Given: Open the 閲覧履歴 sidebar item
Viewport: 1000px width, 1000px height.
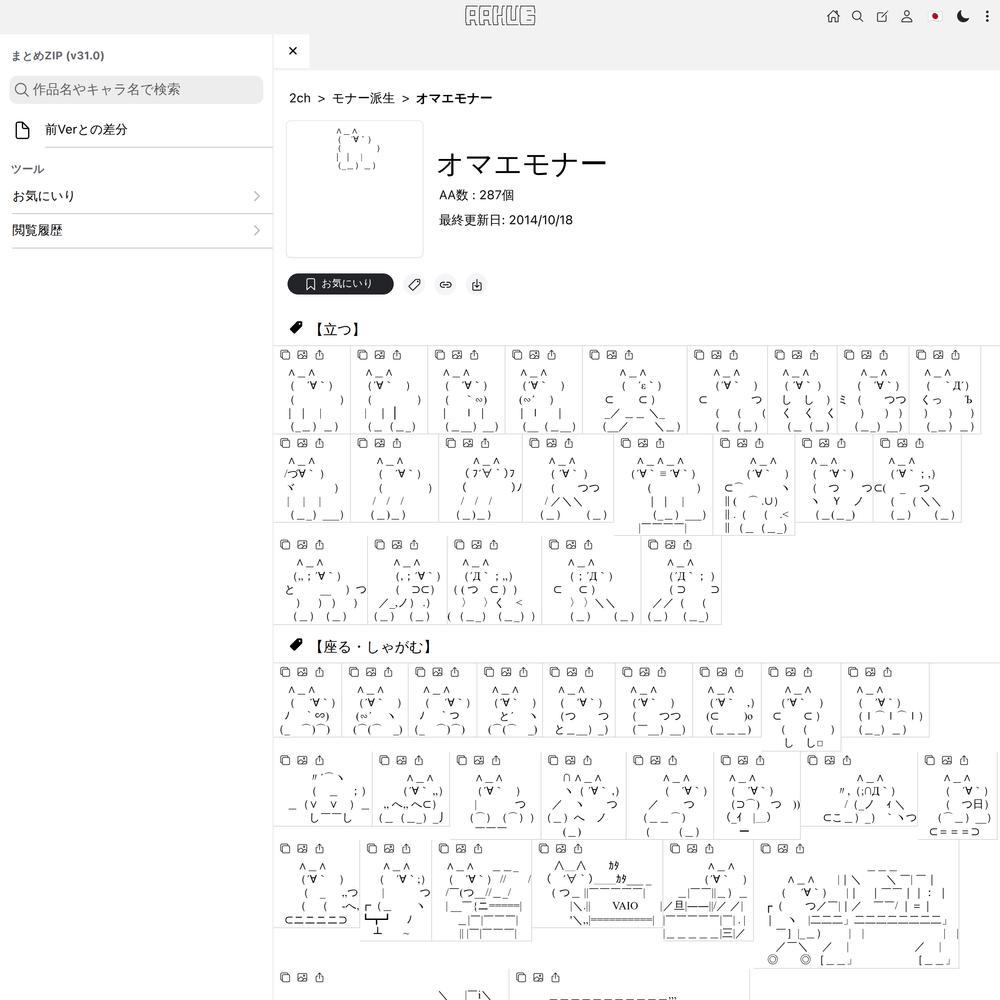Looking at the screenshot, I should point(136,231).
